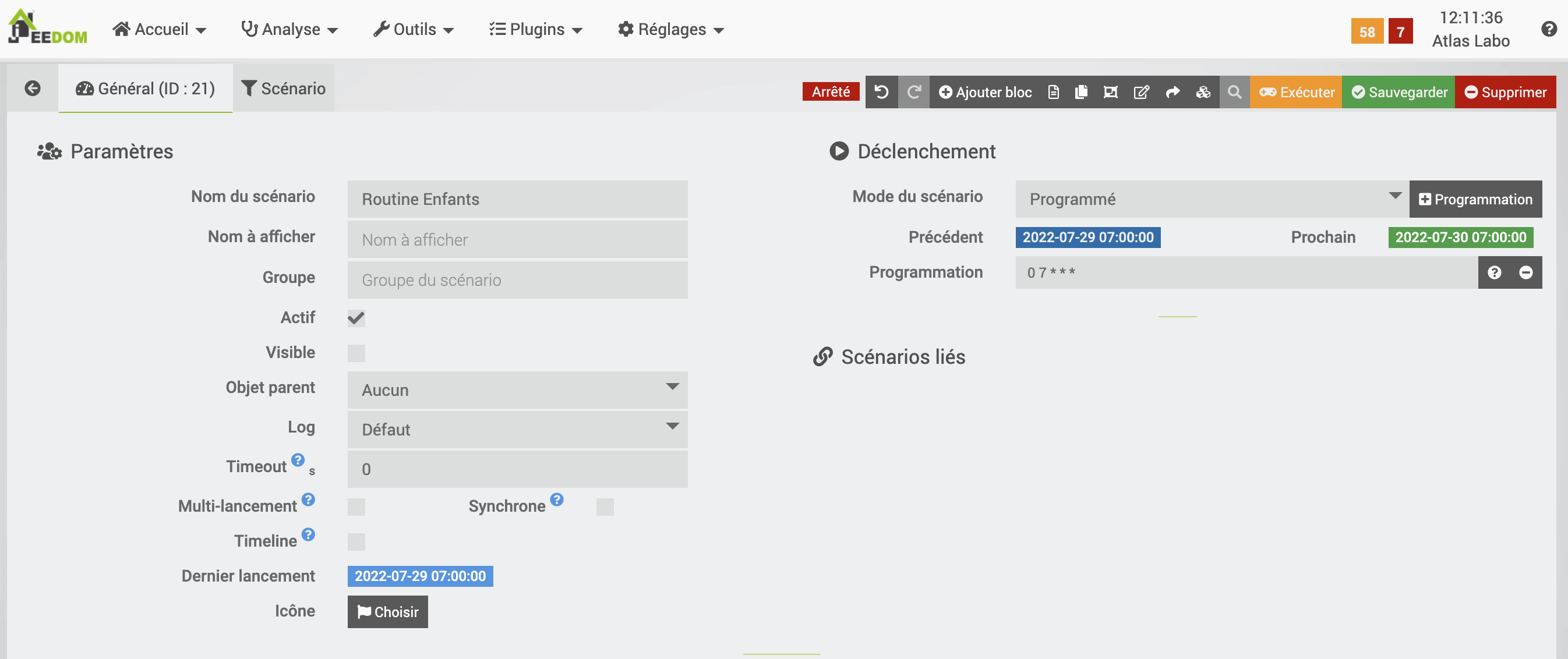Image resolution: width=1568 pixels, height=659 pixels.
Task: Click the Timeout value field
Action: coord(517,469)
